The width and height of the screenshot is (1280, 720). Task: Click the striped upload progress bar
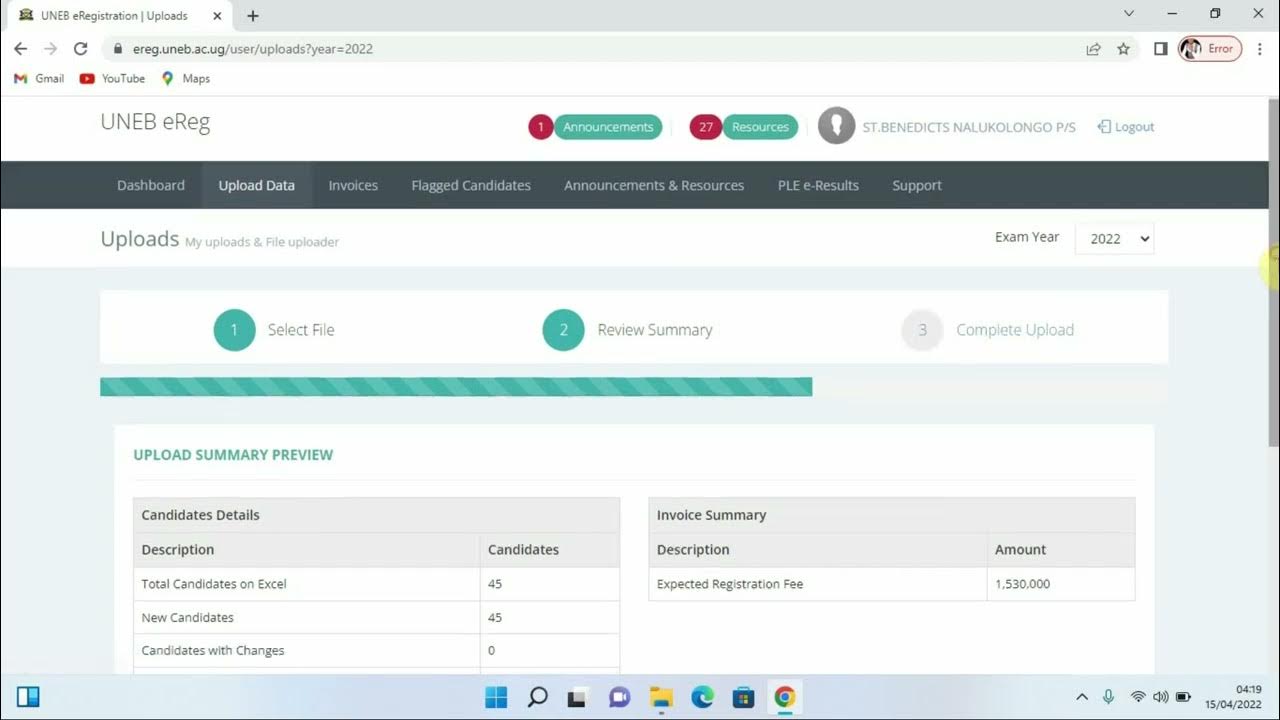click(x=456, y=387)
